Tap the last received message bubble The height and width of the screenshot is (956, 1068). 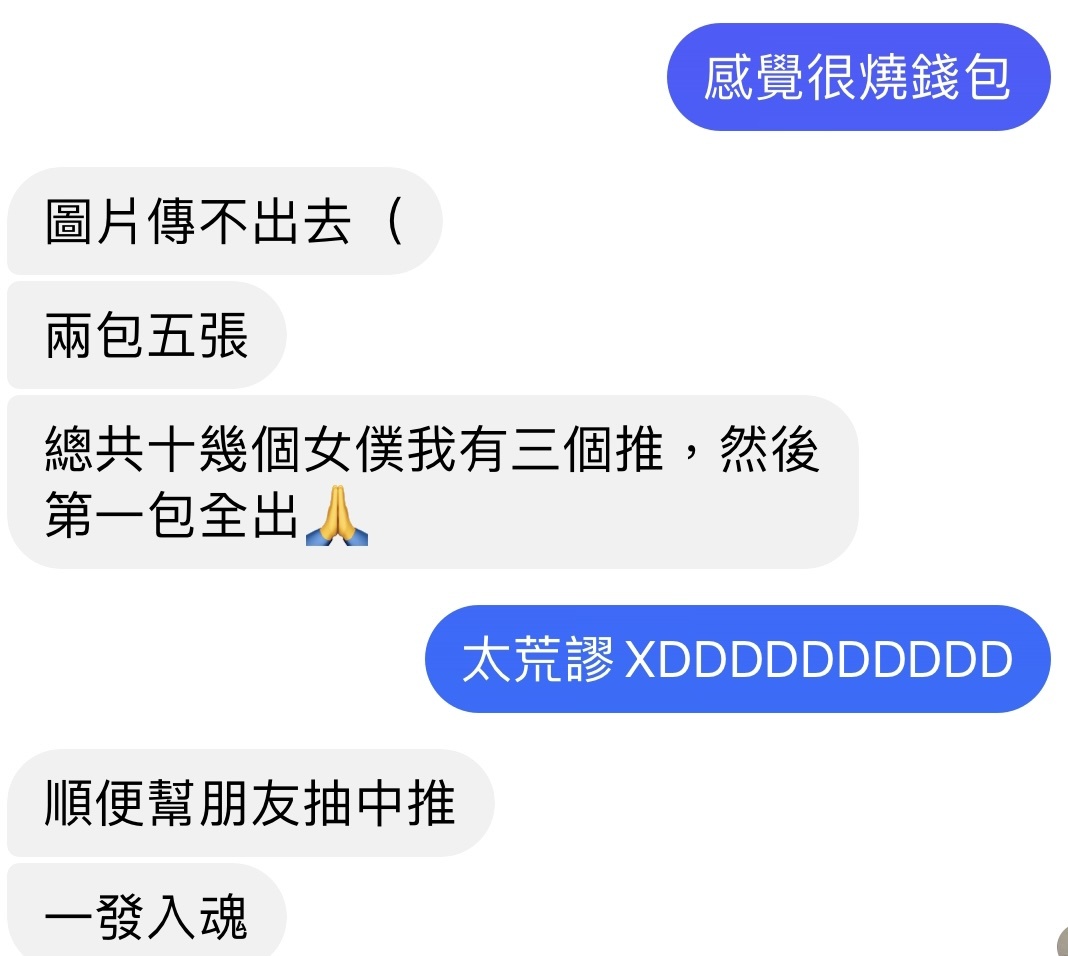pyautogui.click(x=146, y=912)
